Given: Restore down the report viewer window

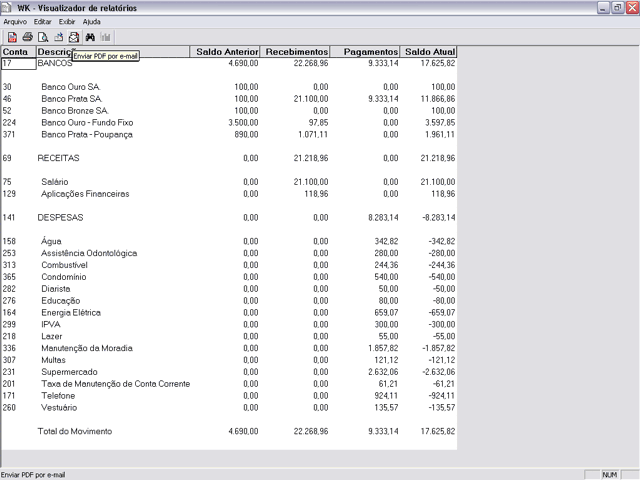Looking at the screenshot, I should pos(617,8).
